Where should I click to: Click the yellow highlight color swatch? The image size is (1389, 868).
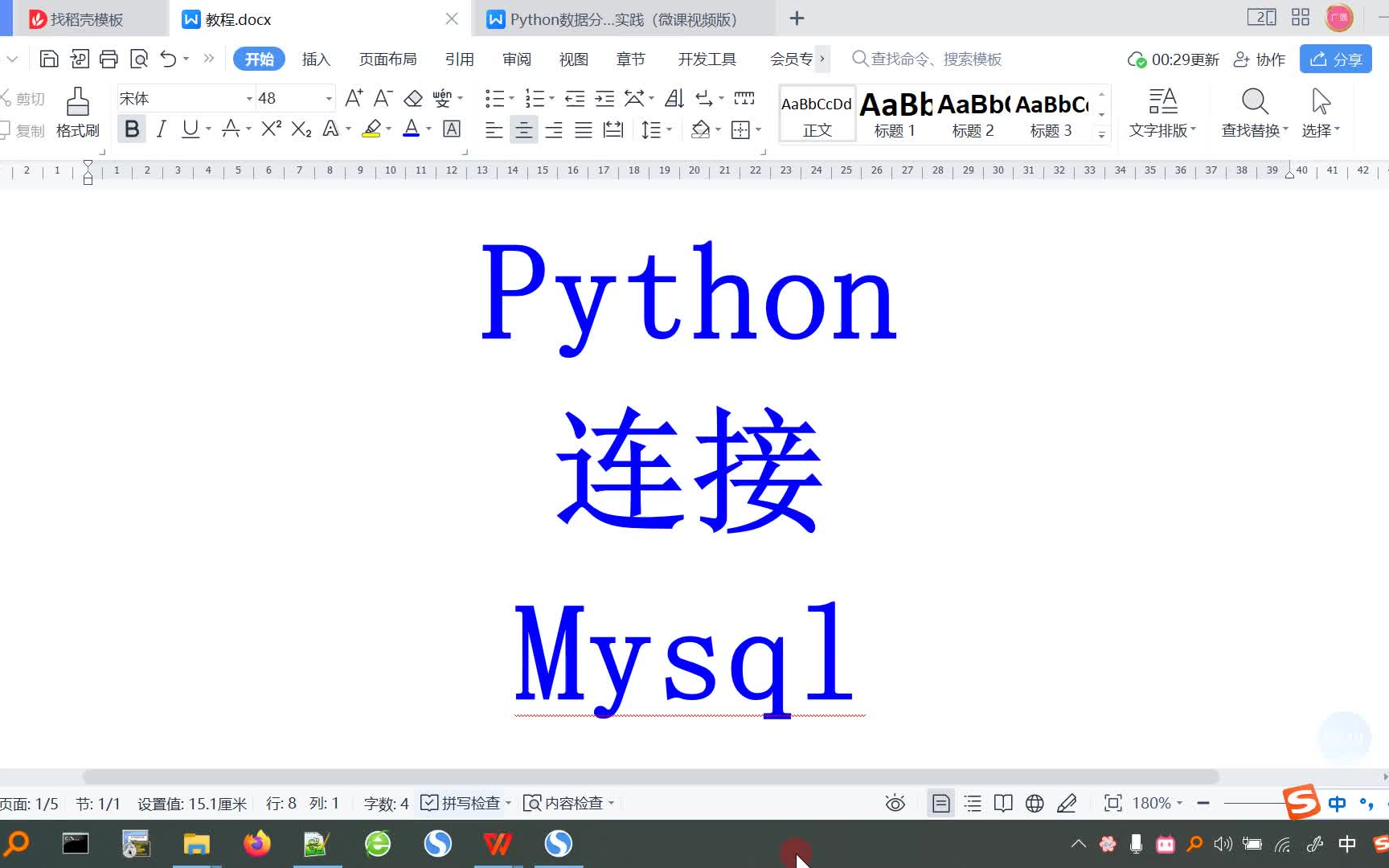tap(371, 129)
